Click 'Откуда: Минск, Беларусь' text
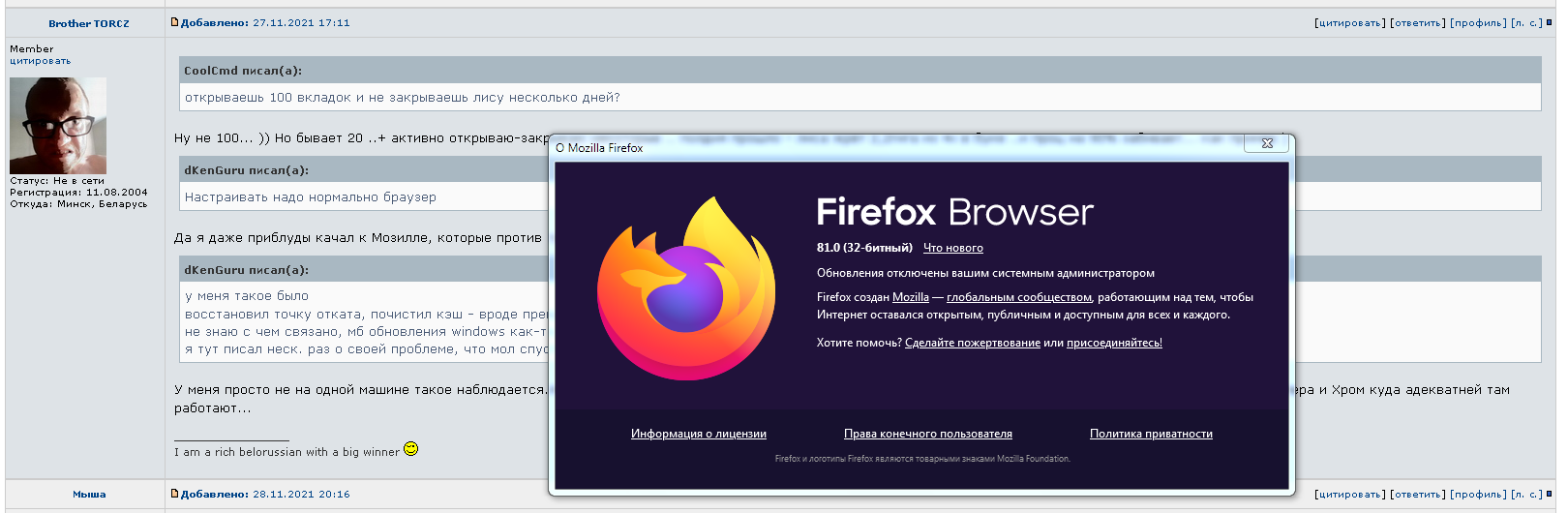The width and height of the screenshot is (1568, 513). [78, 204]
